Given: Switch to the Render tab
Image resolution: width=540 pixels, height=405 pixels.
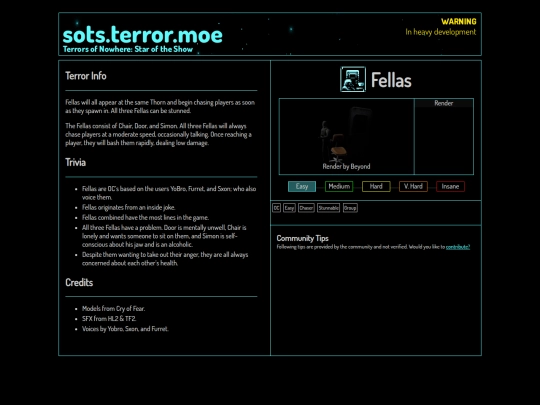Looking at the screenshot, I should 444,103.
